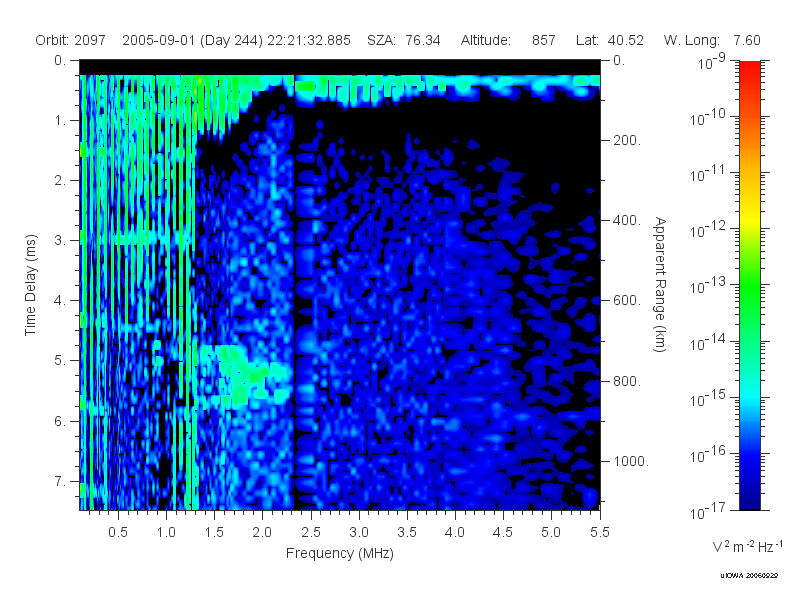The width and height of the screenshot is (800, 600).
Task: Click the 3.0 frequency tick label
Action: (x=359, y=532)
